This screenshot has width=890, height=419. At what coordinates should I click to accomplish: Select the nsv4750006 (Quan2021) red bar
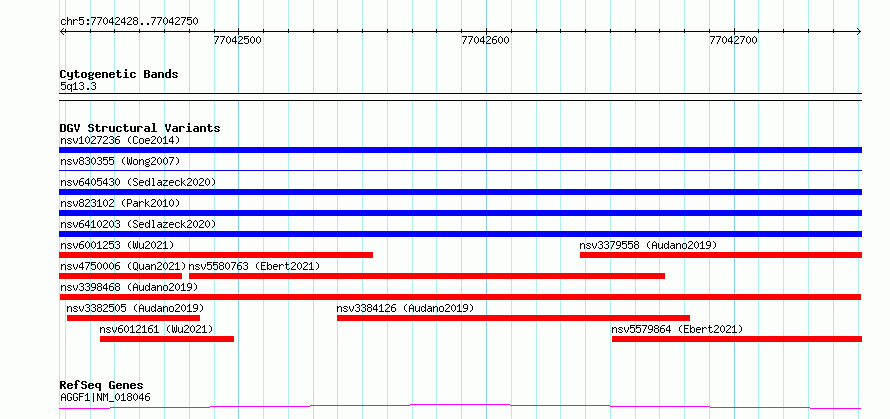tap(120, 276)
